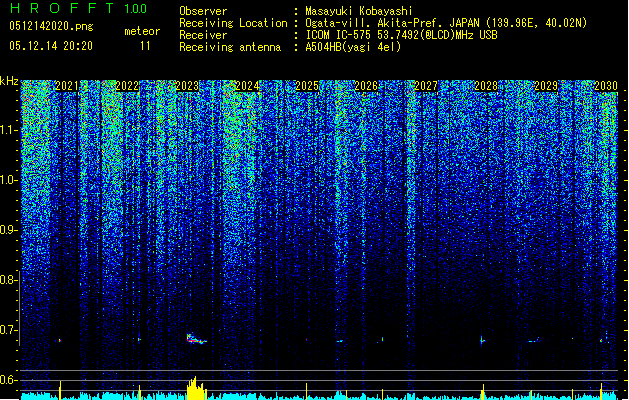Viewport: 629px width, 400px height.
Task: Click the 1.1 frequency axis label
Action: click(x=8, y=130)
